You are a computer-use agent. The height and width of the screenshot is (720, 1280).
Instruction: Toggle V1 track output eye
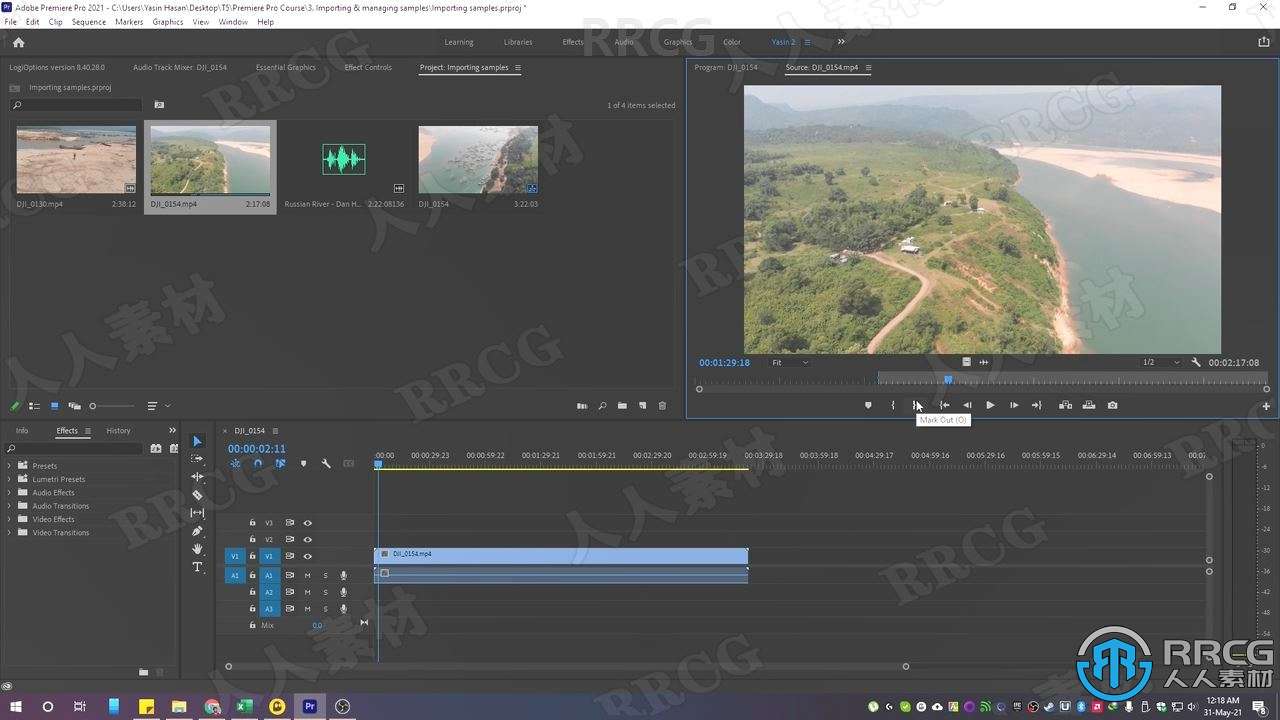[x=308, y=556]
